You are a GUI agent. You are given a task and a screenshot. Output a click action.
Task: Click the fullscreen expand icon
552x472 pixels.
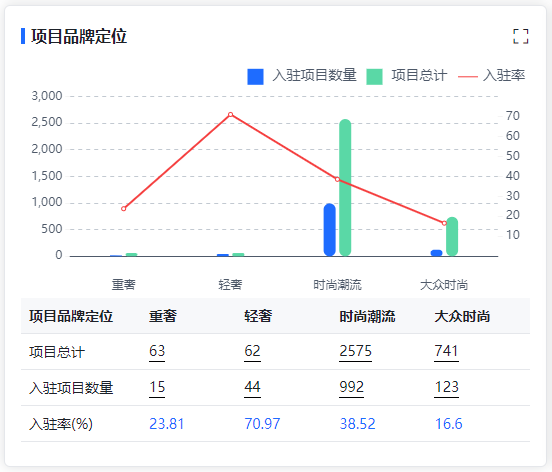(x=520, y=36)
